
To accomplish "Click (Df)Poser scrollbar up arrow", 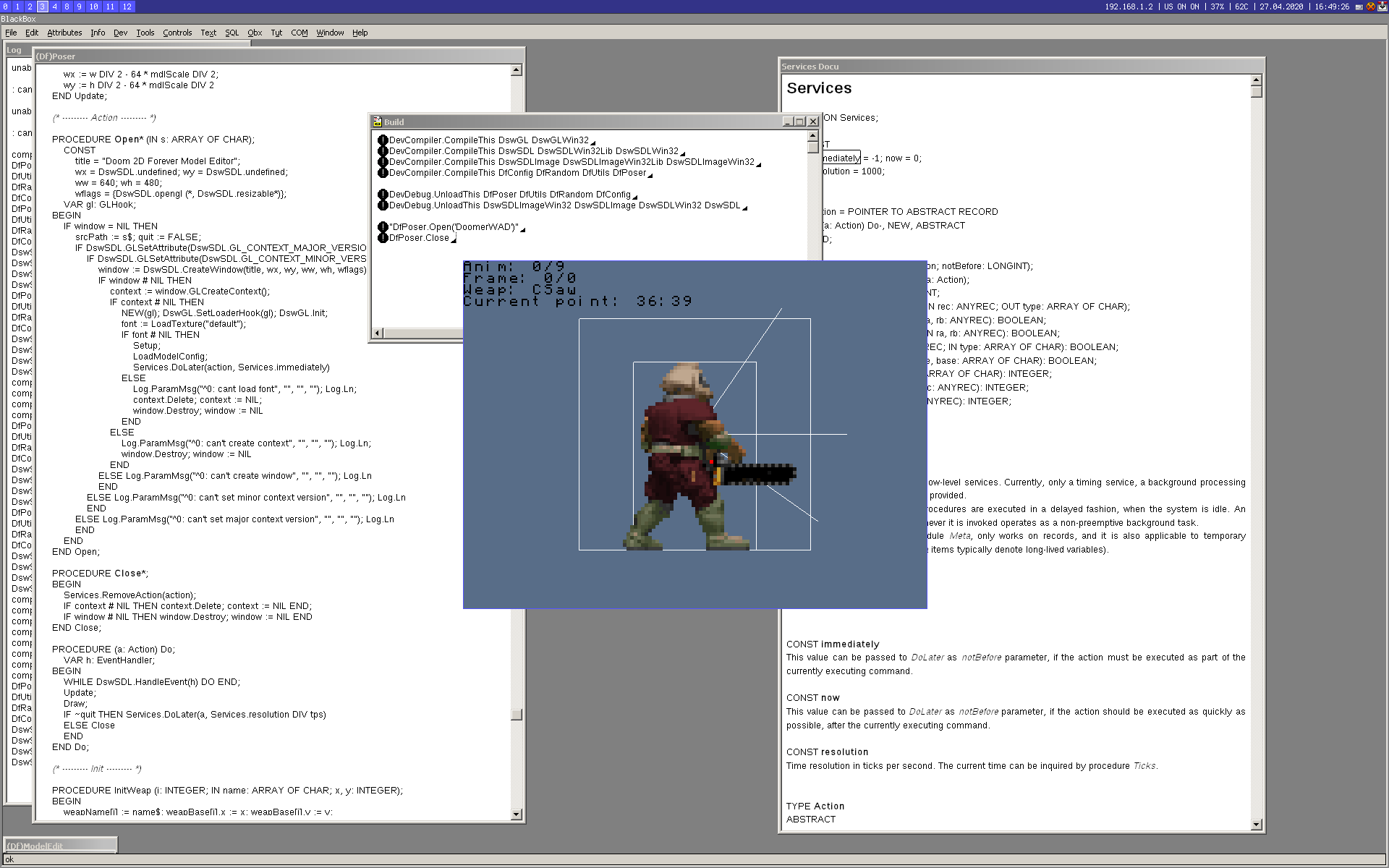I will coord(517,70).
